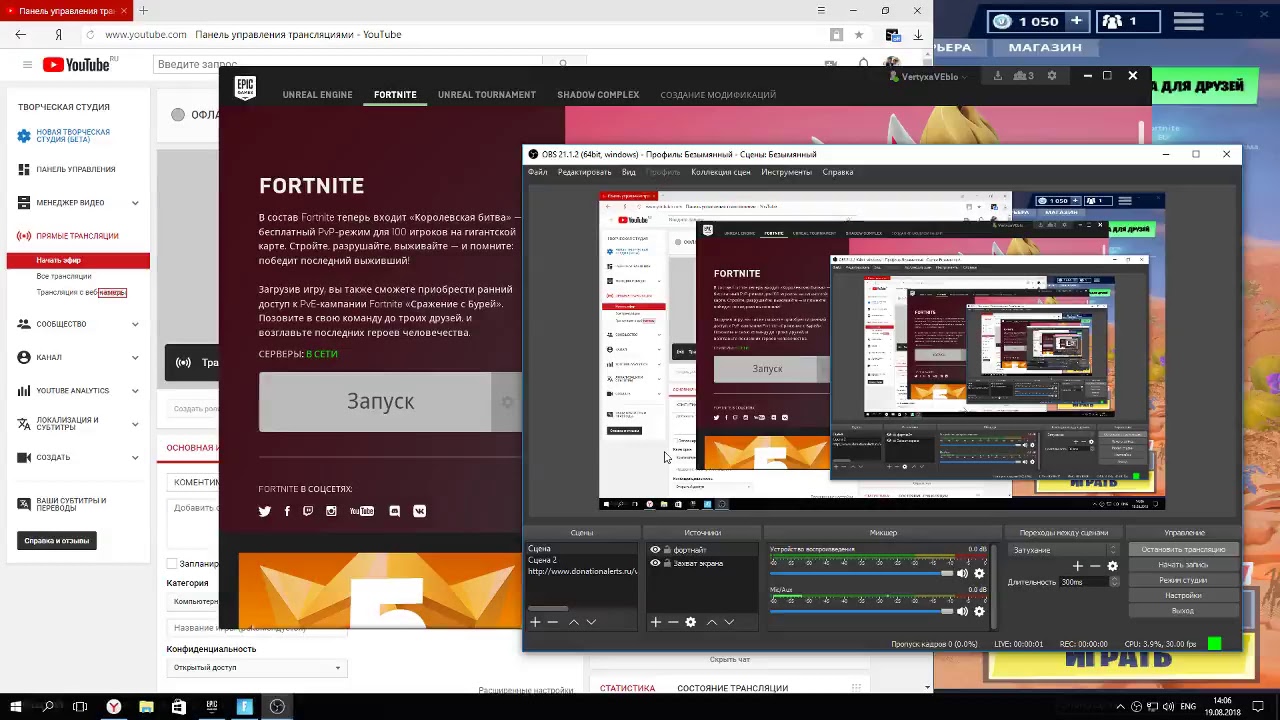Click the Epic Games logo in launcher
This screenshot has height=720, width=1280.
(x=245, y=88)
